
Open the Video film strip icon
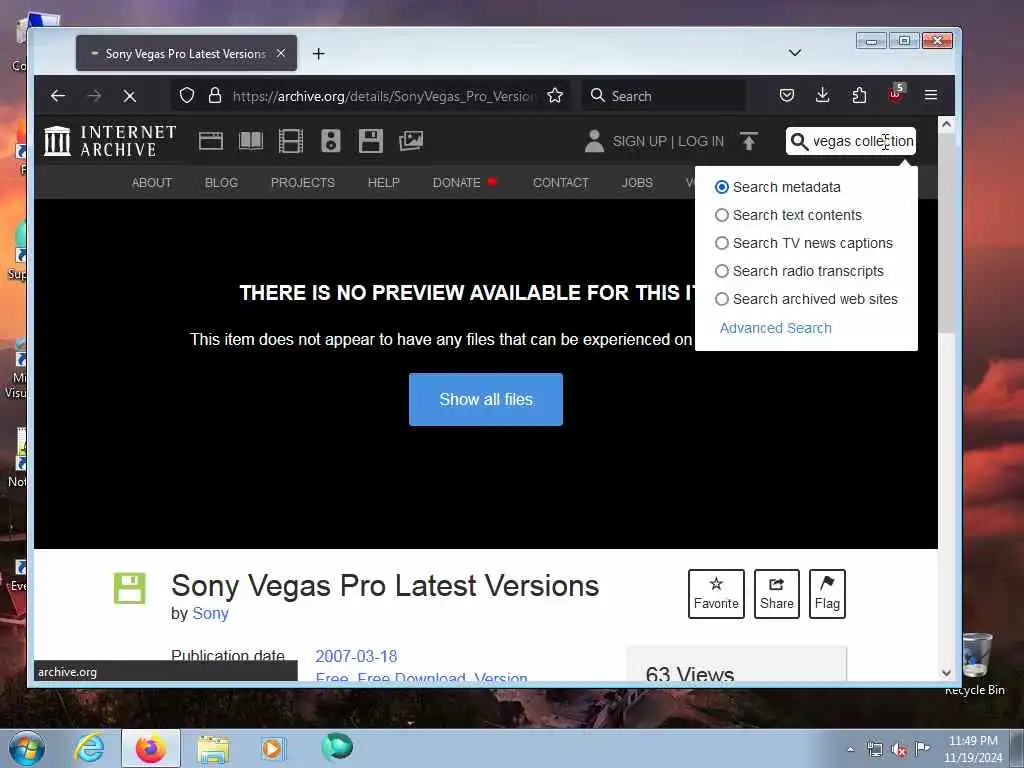coord(291,141)
